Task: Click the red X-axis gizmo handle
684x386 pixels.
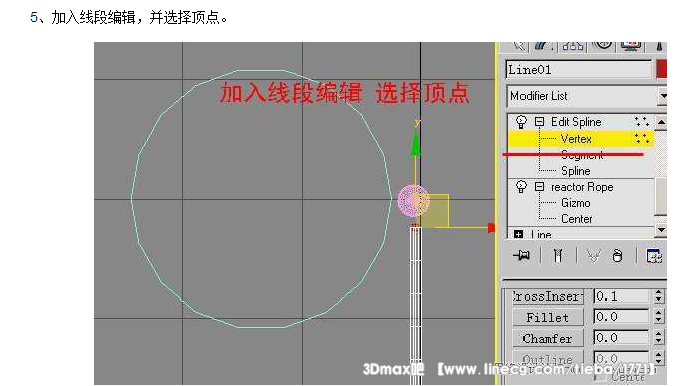Action: click(491, 228)
